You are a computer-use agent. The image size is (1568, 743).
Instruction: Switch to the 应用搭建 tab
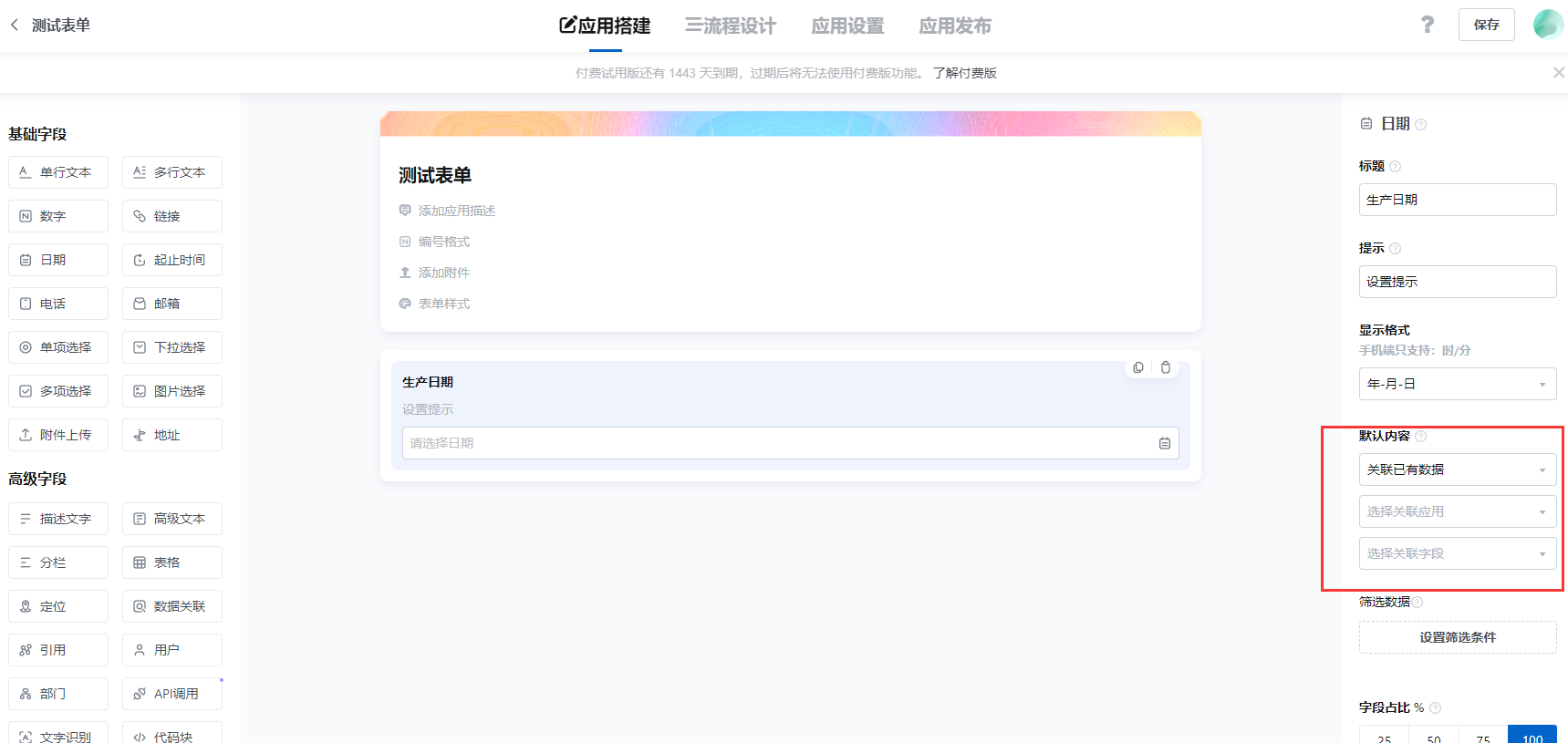click(x=605, y=26)
